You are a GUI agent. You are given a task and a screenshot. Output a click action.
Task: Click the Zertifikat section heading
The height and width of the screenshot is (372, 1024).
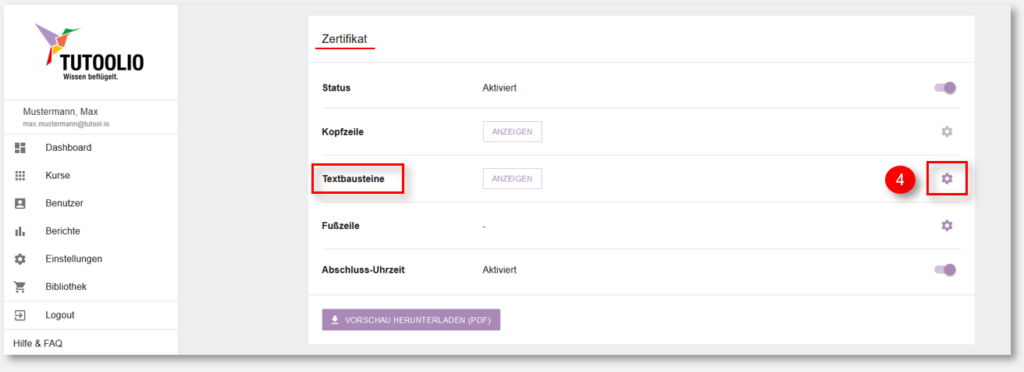click(345, 39)
